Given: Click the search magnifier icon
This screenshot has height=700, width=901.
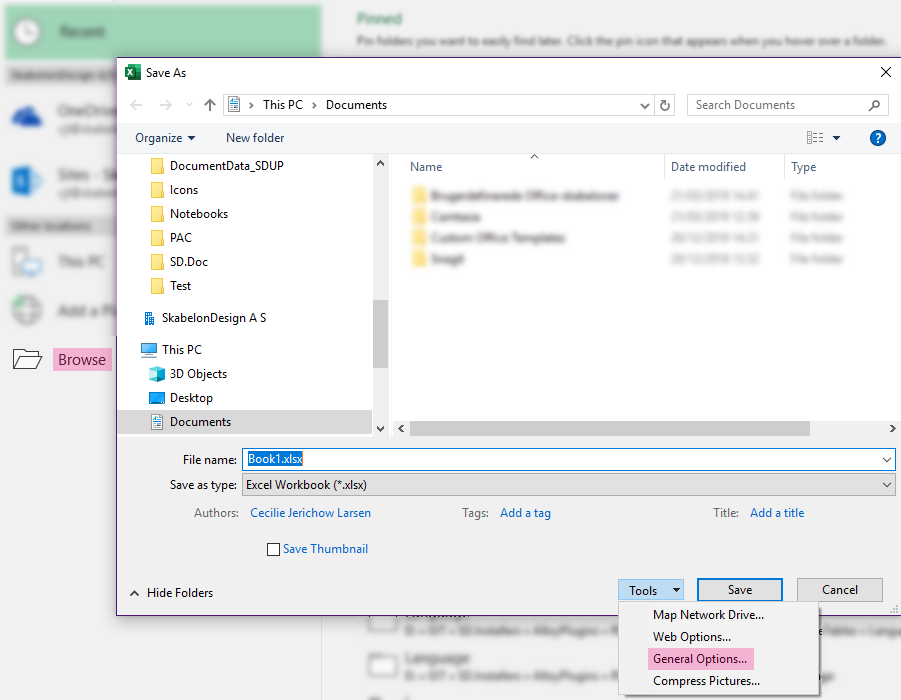Looking at the screenshot, I should pos(874,105).
